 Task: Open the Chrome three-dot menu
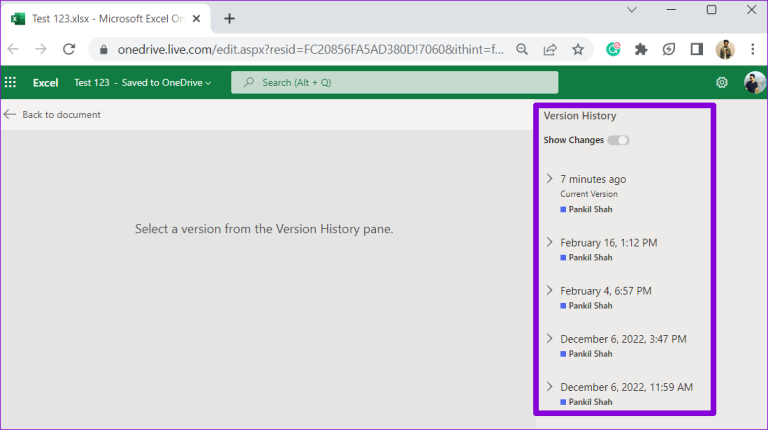752,49
